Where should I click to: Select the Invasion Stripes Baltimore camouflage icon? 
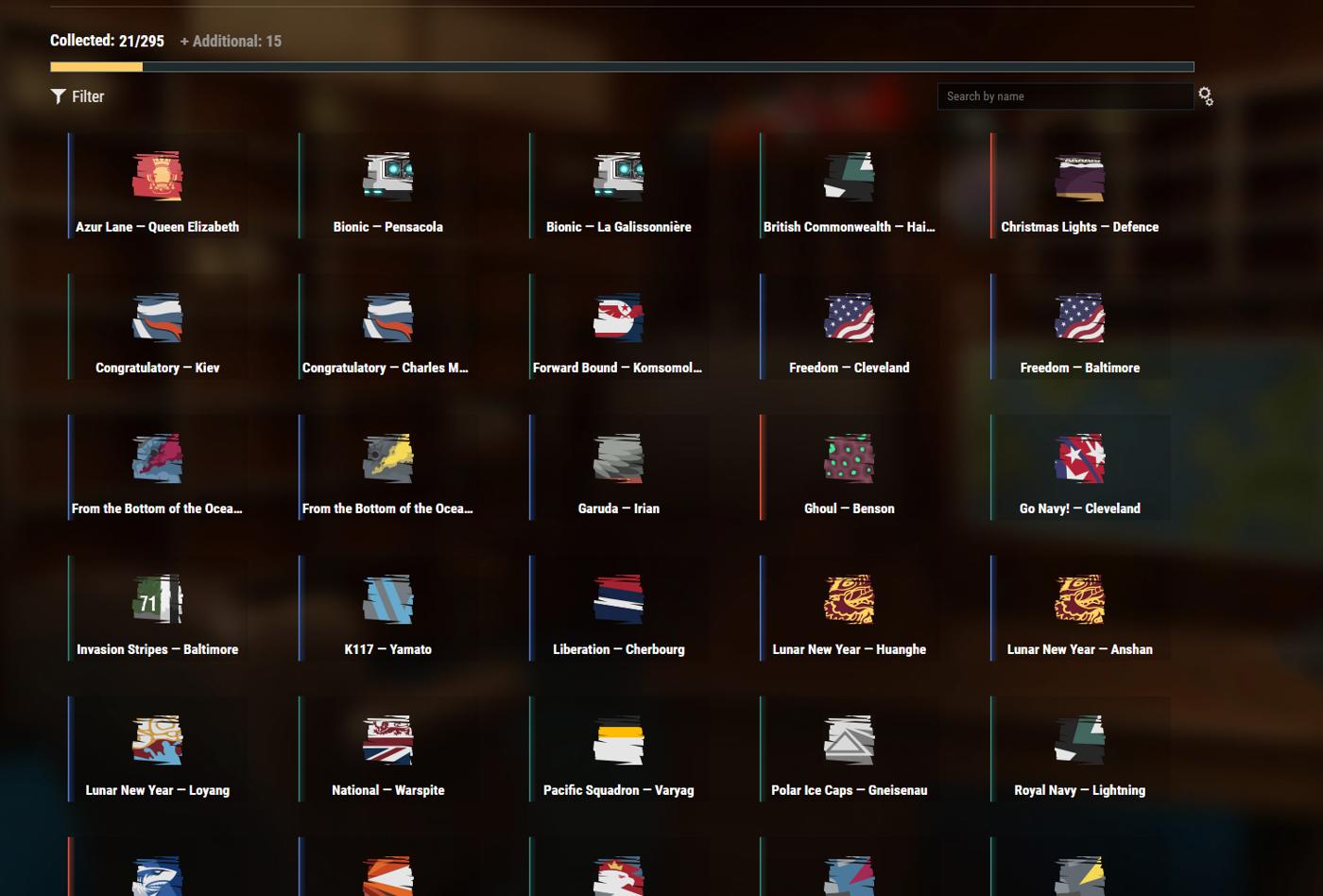(x=157, y=598)
